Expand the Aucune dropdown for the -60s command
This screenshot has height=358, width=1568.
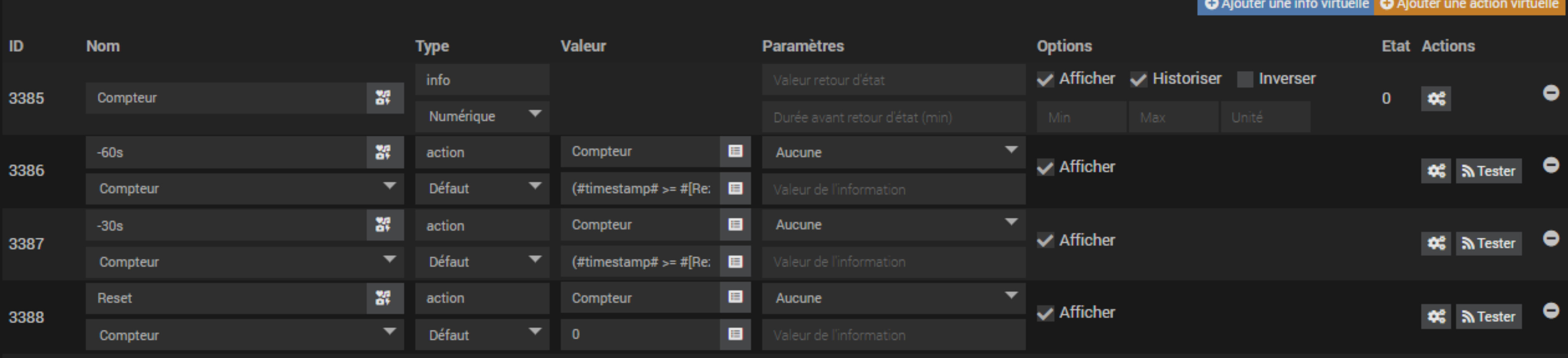coord(893,152)
